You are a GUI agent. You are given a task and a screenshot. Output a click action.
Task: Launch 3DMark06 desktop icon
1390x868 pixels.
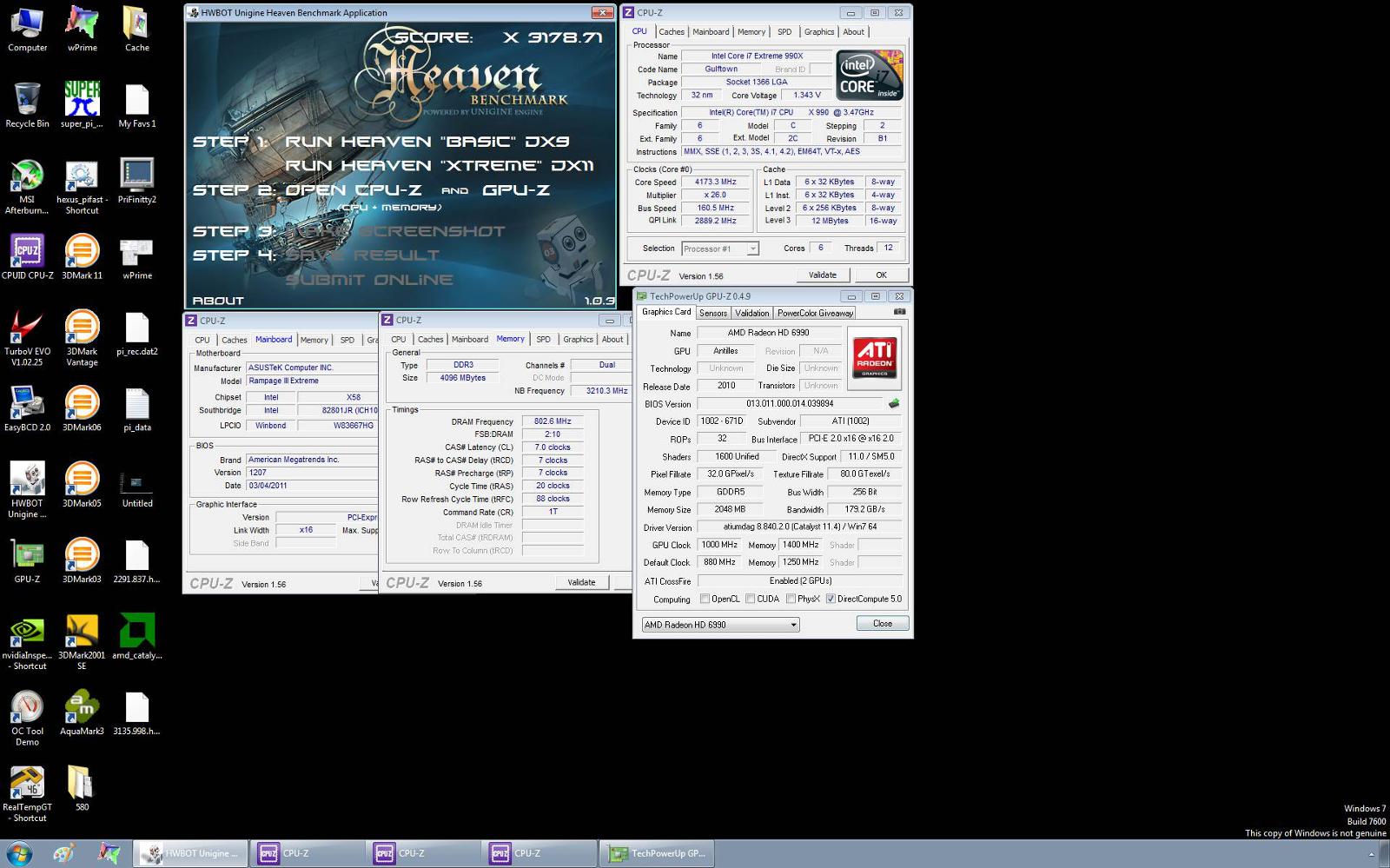point(82,408)
